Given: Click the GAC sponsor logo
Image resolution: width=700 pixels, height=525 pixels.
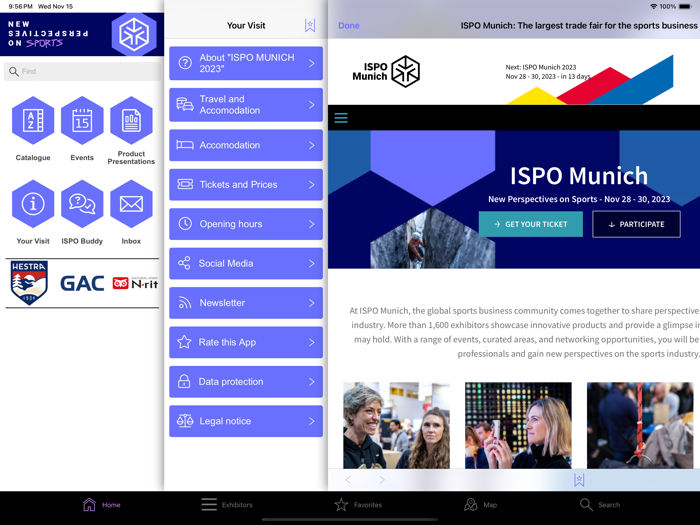Looking at the screenshot, I should pyautogui.click(x=82, y=283).
